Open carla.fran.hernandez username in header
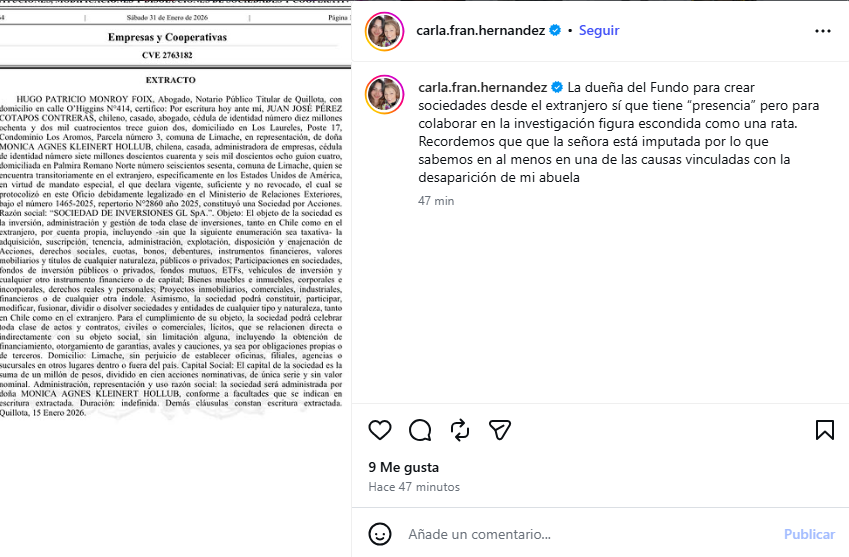 480,30
